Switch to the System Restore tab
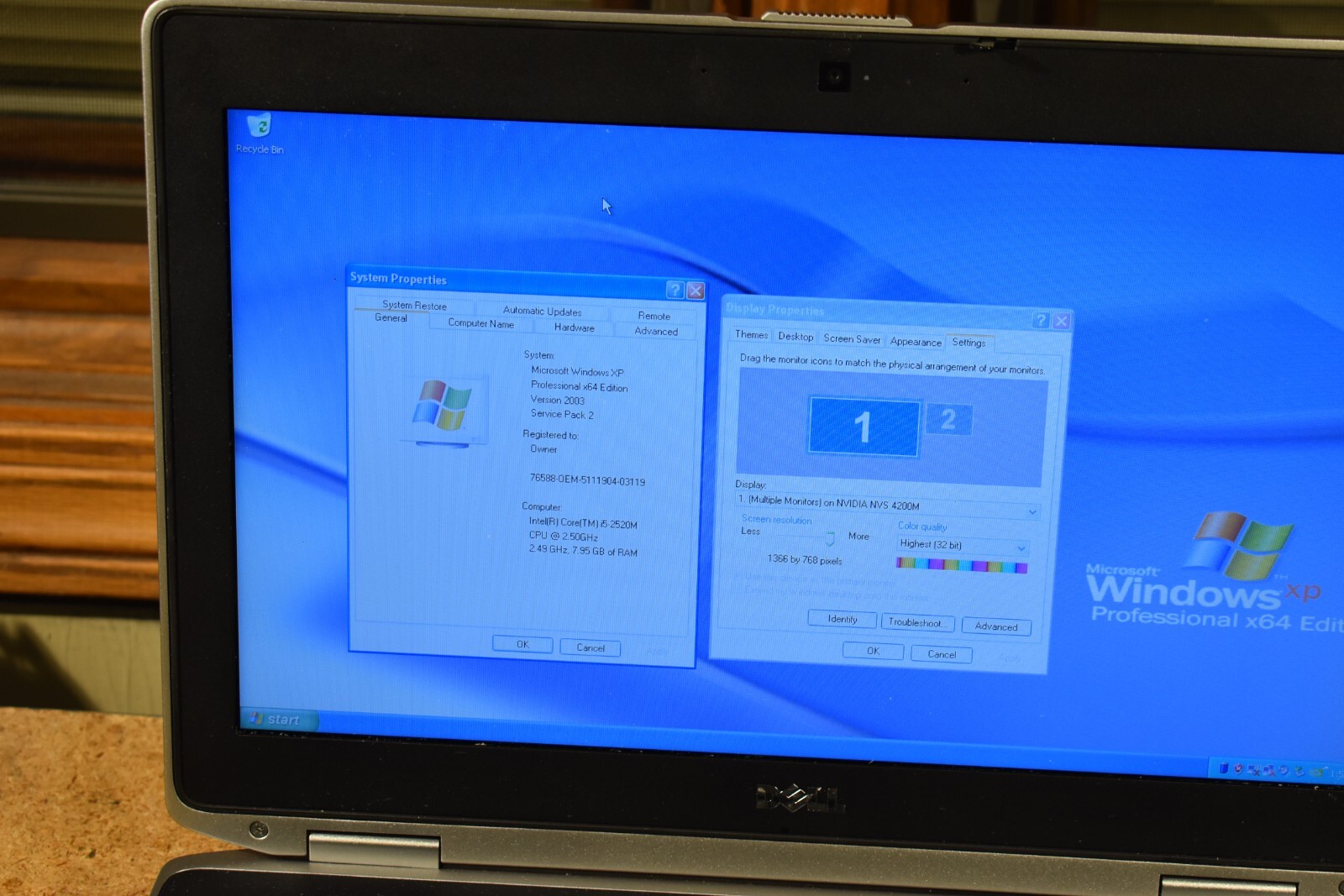The width and height of the screenshot is (1344, 896). [414, 306]
